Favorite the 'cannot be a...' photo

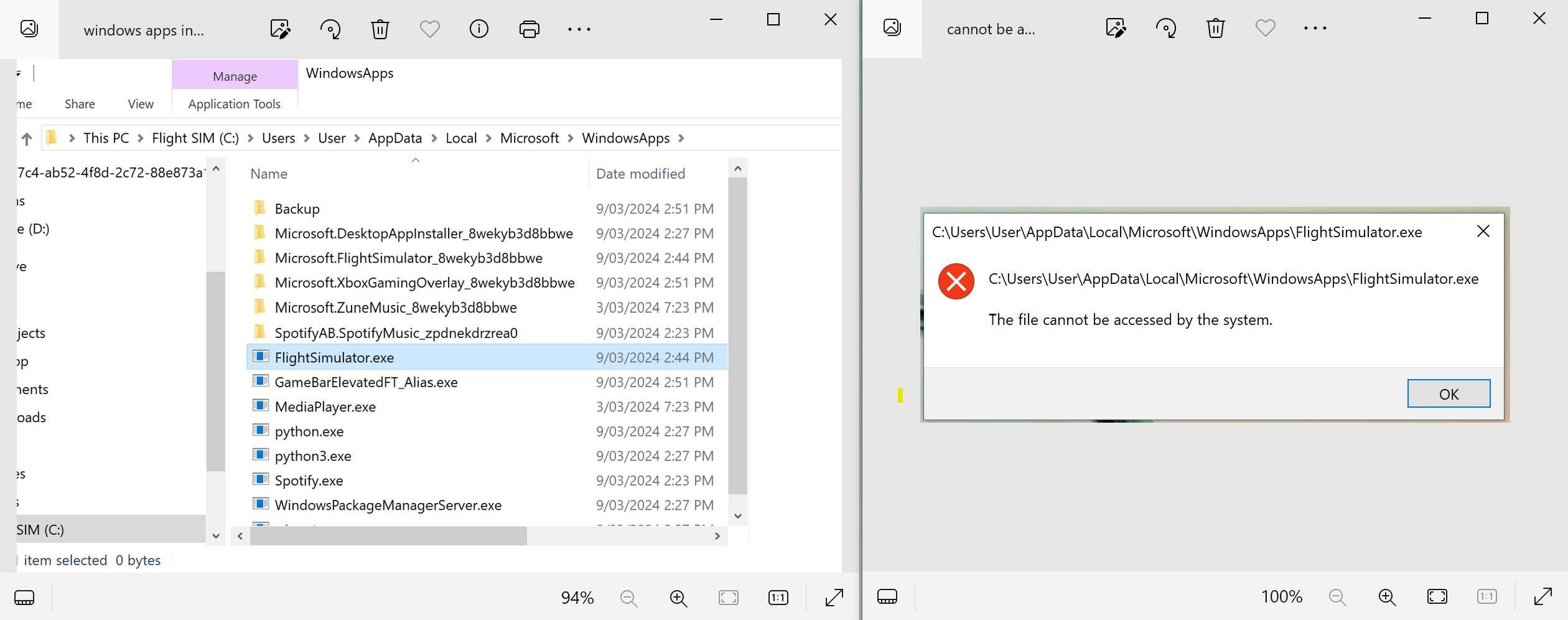(x=1265, y=28)
